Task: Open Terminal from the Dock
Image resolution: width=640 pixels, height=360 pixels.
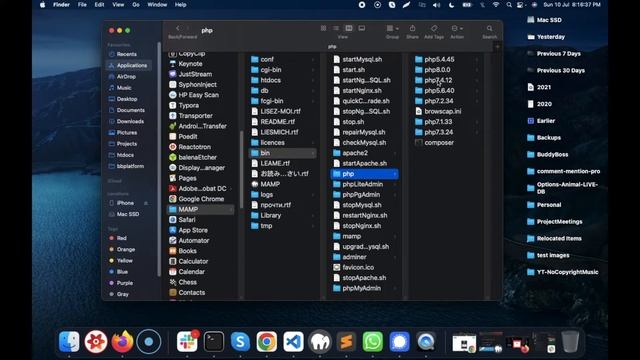Action: (x=214, y=341)
